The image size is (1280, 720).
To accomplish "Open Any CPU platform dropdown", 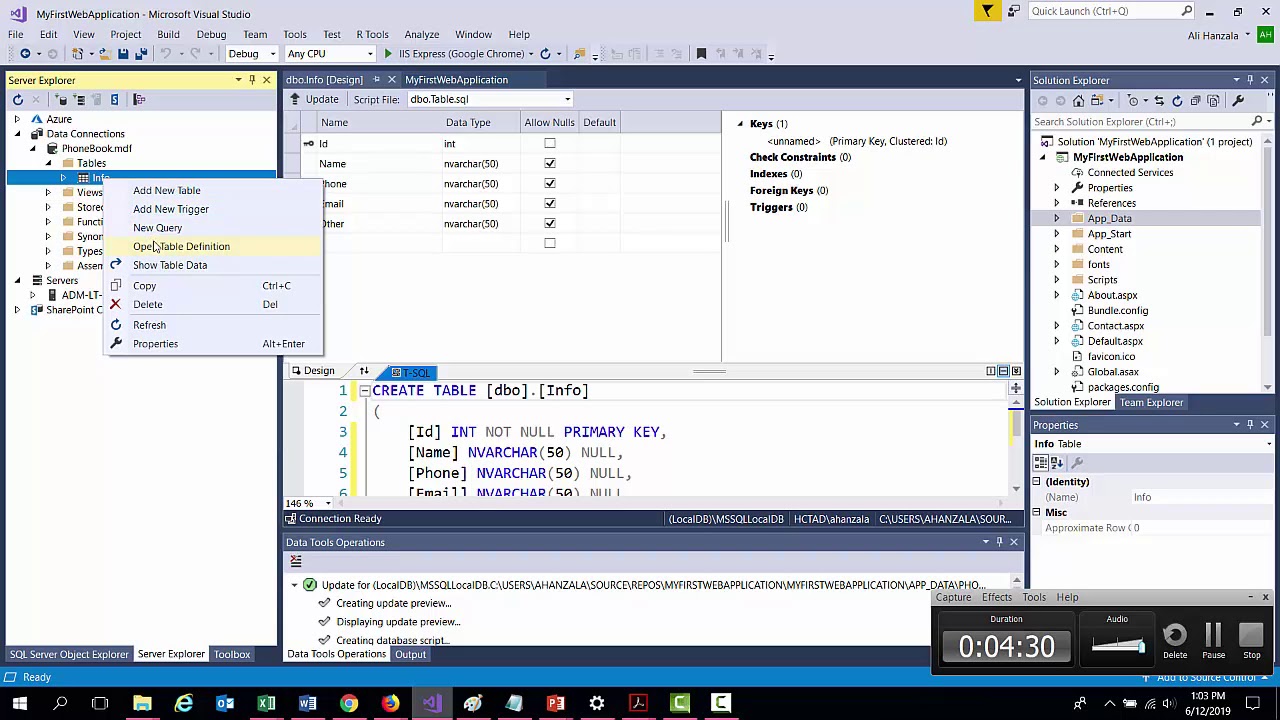I will tap(330, 54).
